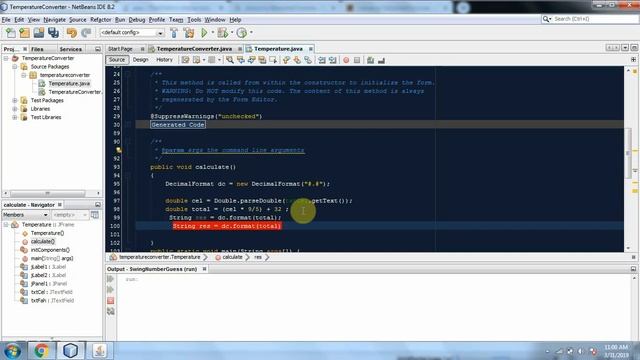Switch to the Files panel tab
Viewport: 640px width, 360px height.
pos(37,49)
